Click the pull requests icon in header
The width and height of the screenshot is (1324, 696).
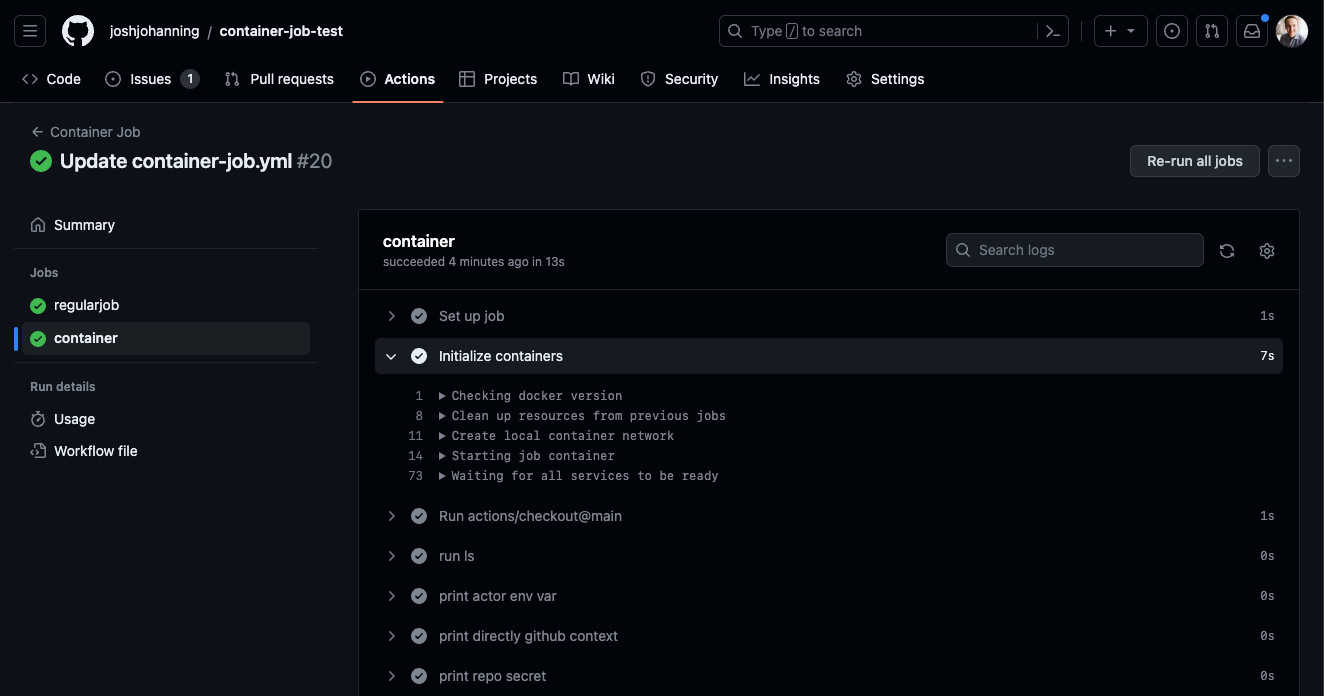(1212, 31)
